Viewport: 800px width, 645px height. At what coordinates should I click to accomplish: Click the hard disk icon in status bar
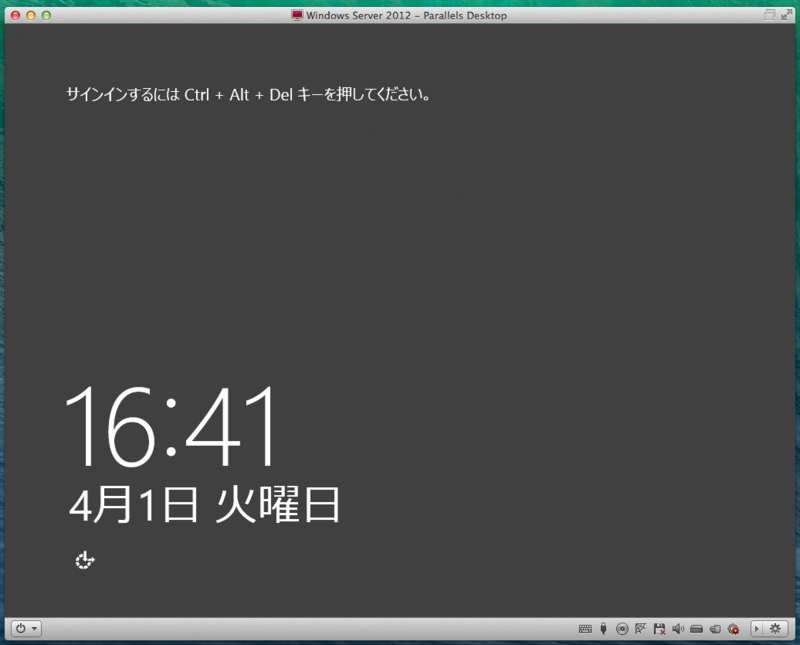tap(696, 629)
